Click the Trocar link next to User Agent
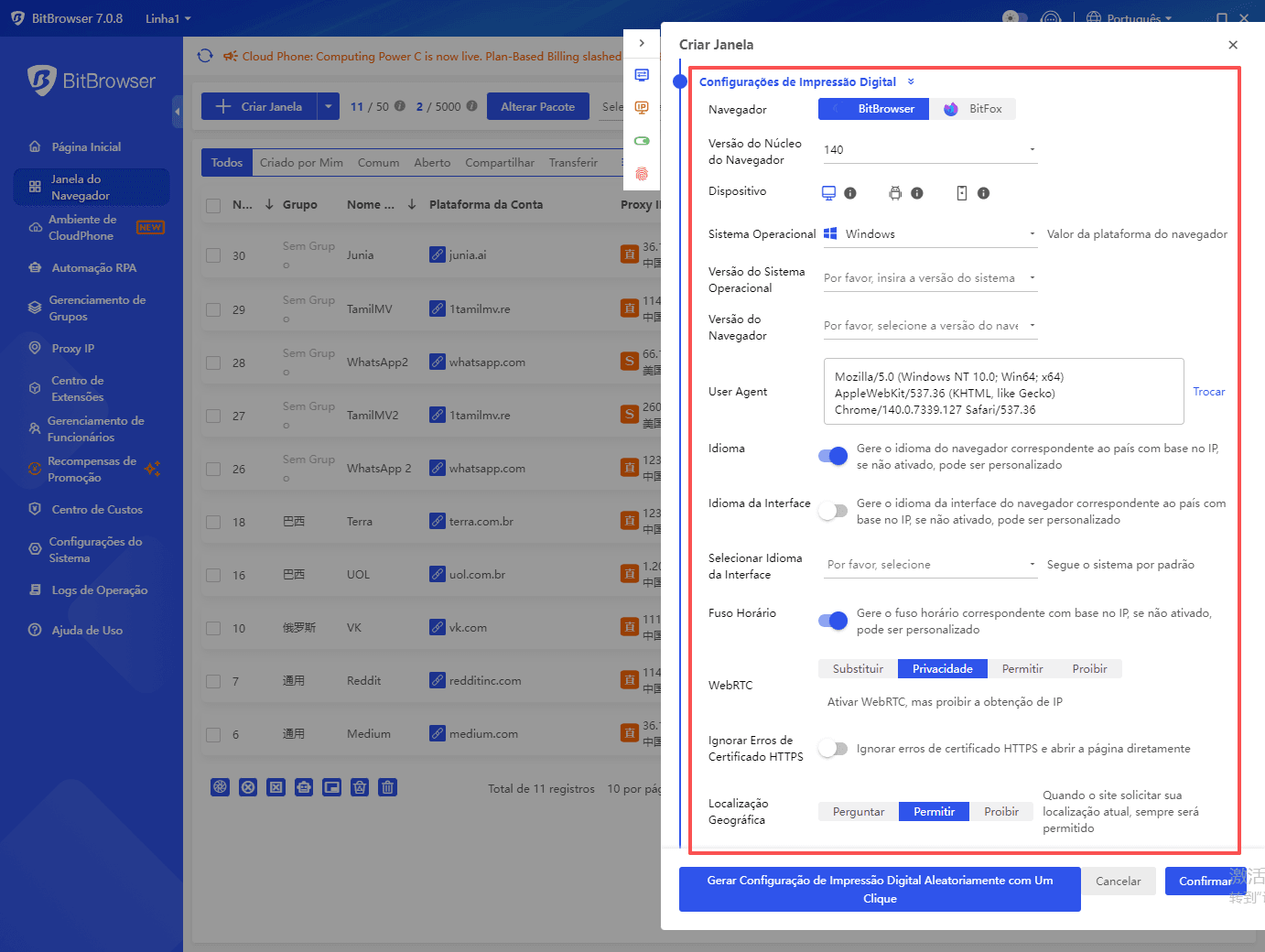This screenshot has height=952, width=1265. (x=1209, y=391)
